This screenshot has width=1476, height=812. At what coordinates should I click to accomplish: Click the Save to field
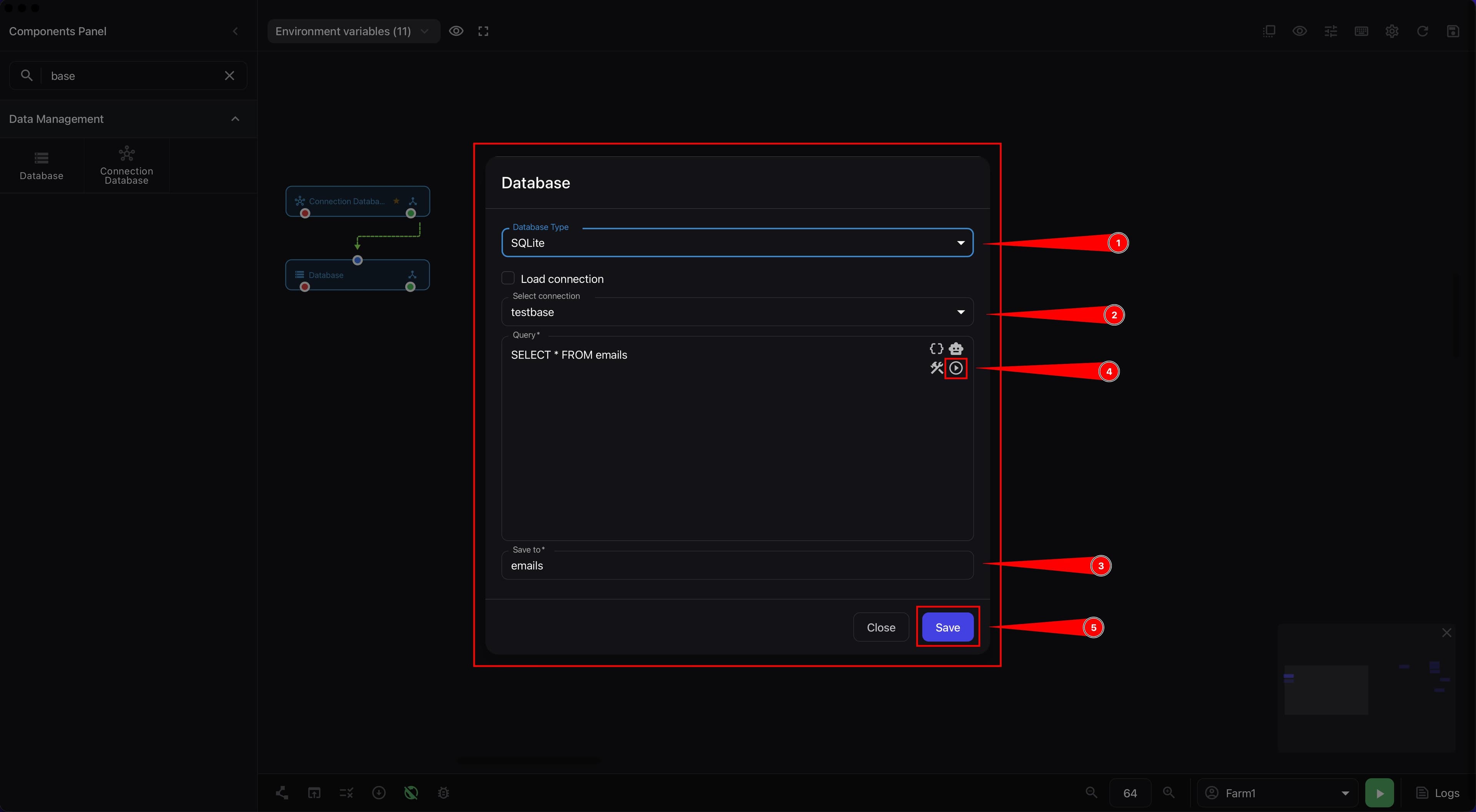(x=737, y=566)
